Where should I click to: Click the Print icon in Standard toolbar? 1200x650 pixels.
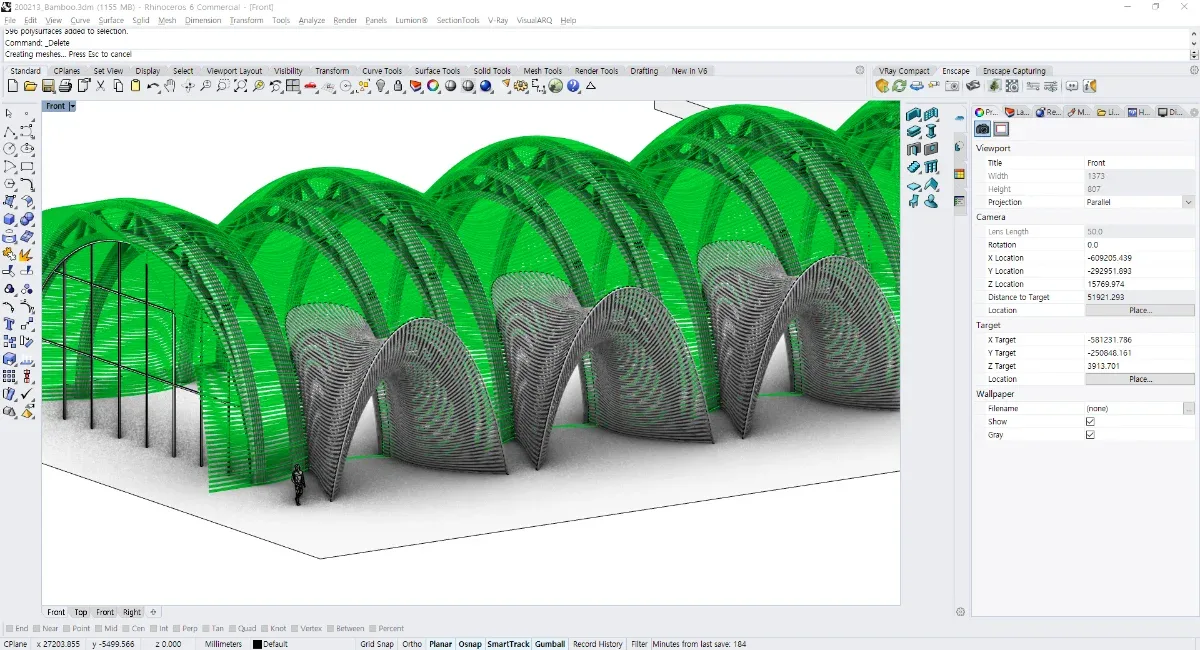click(x=65, y=87)
